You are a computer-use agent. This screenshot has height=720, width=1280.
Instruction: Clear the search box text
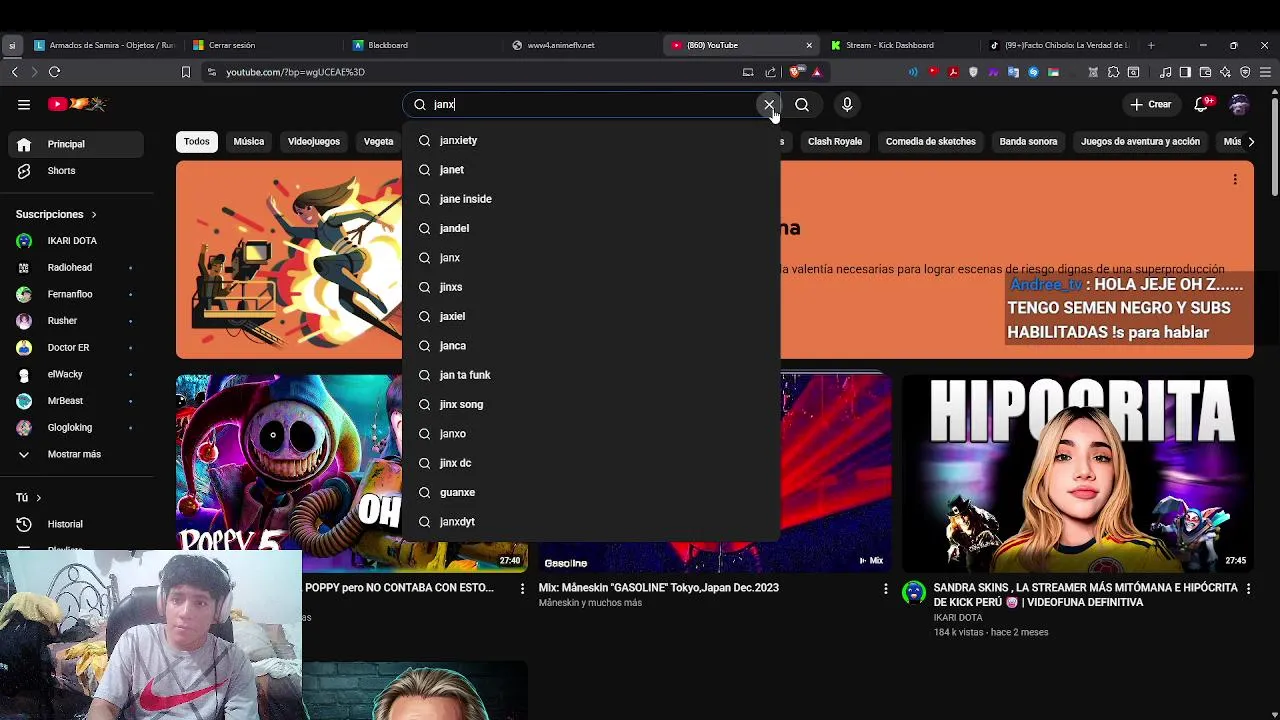tap(769, 104)
